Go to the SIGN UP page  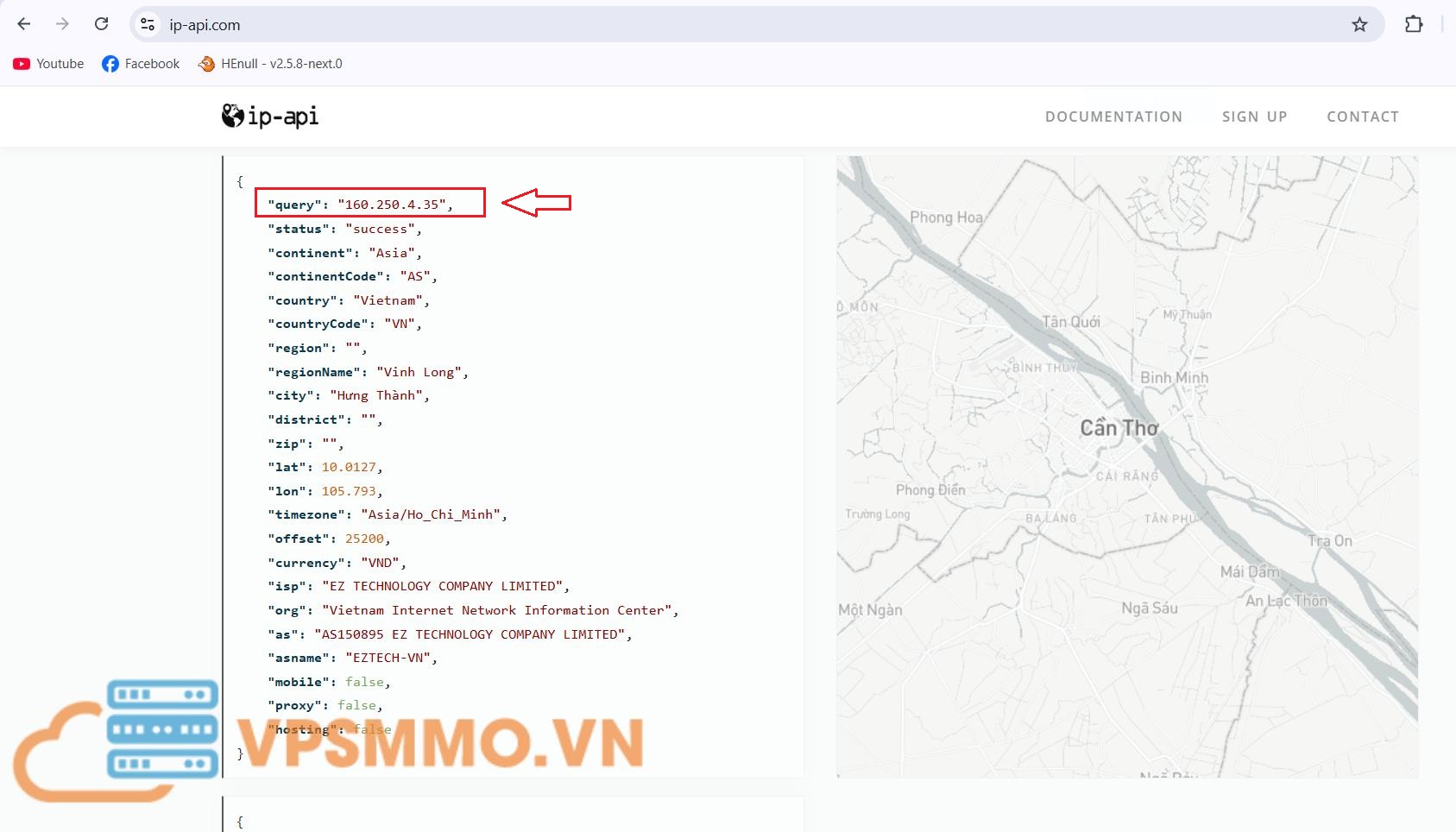coord(1254,117)
